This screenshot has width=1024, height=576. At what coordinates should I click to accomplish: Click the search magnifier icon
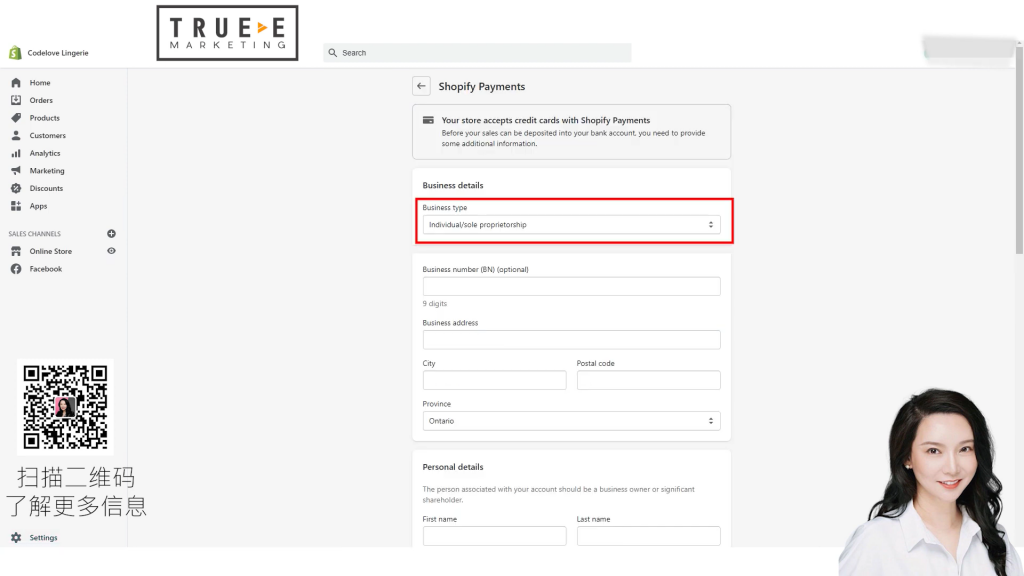coord(332,53)
